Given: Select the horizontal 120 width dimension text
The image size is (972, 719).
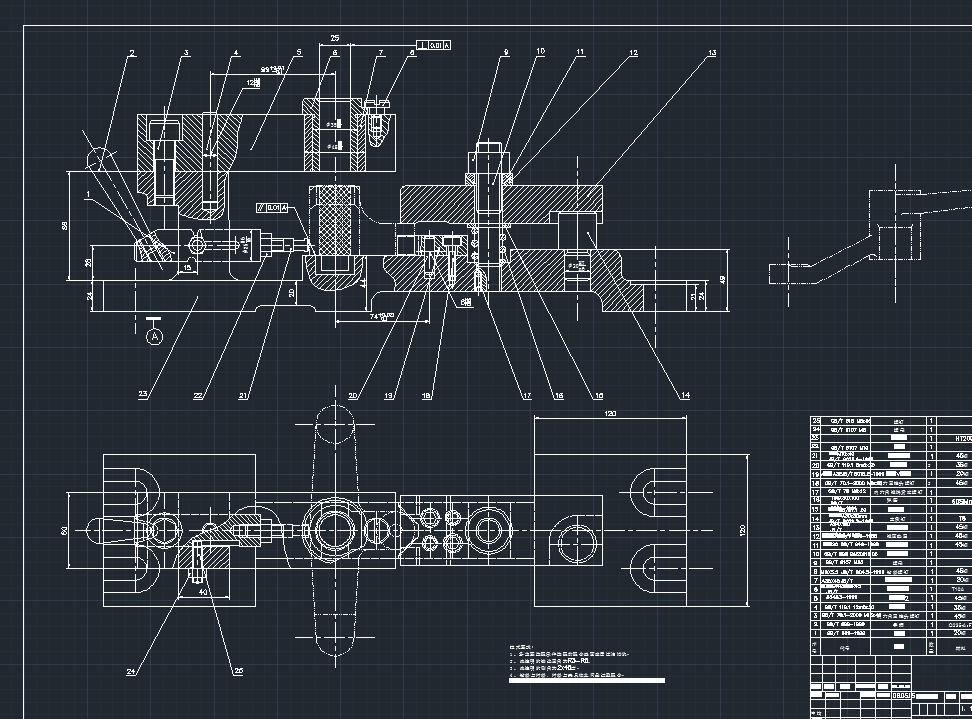Looking at the screenshot, I should point(610,413).
